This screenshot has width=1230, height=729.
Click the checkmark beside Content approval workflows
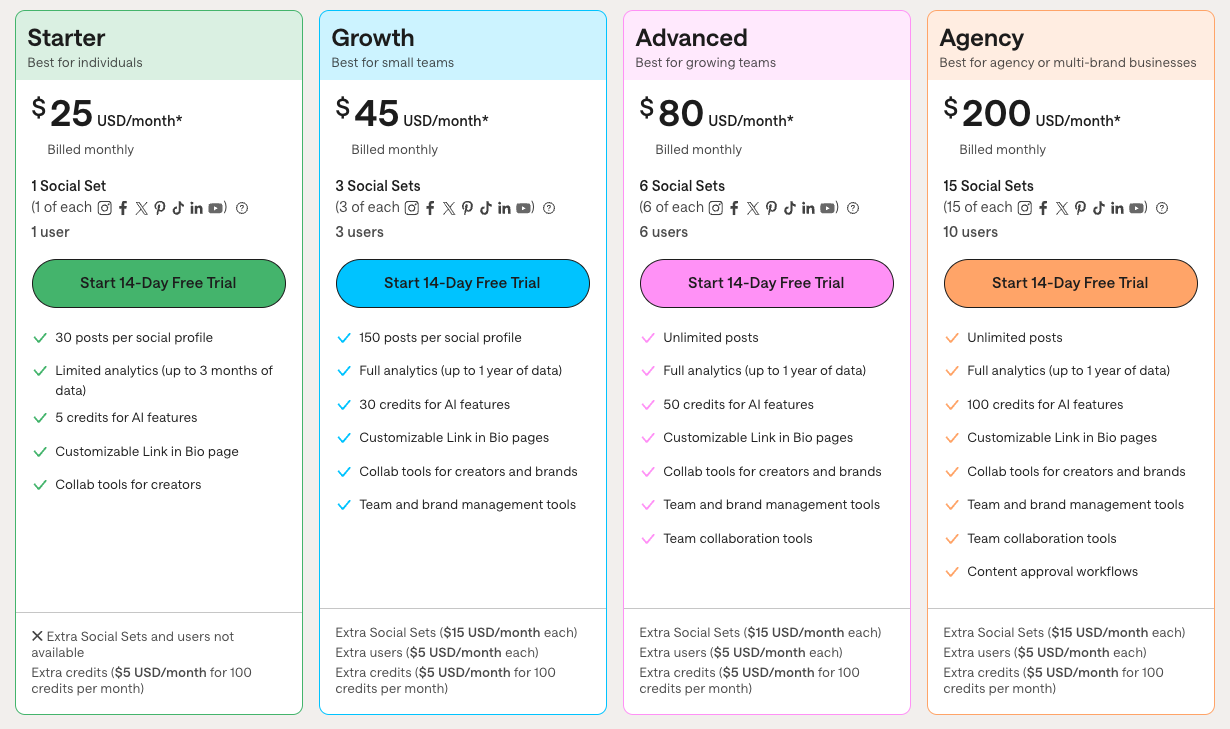tap(952, 572)
